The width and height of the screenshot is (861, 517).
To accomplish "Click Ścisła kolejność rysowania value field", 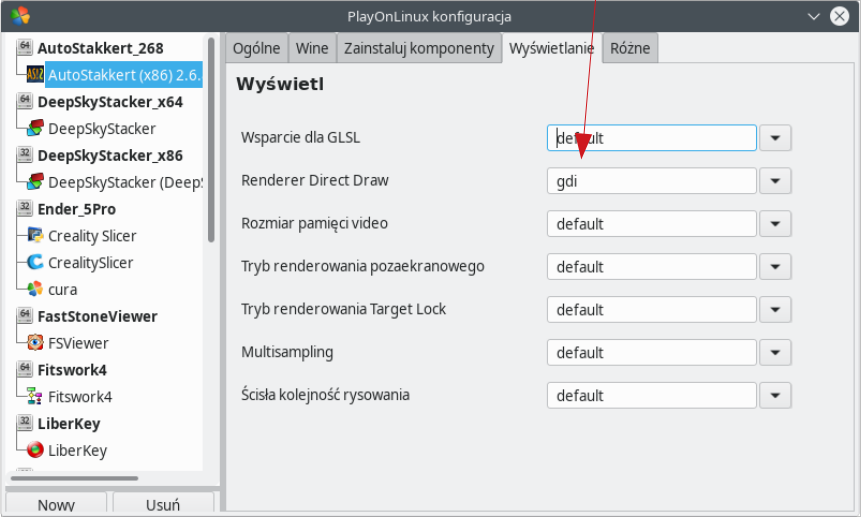I will tap(652, 395).
